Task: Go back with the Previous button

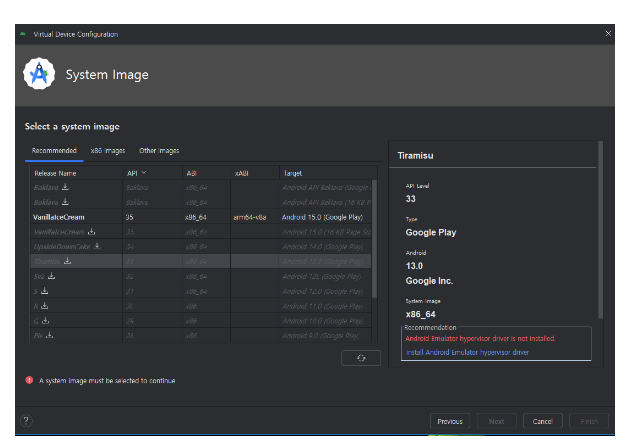Action: click(x=450, y=421)
